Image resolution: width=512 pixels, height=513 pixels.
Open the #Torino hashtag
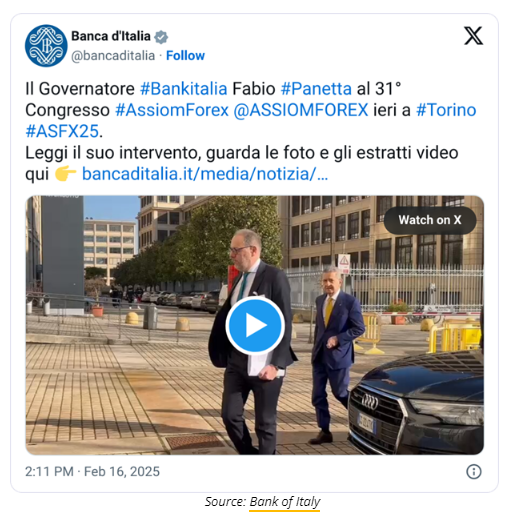click(446, 110)
